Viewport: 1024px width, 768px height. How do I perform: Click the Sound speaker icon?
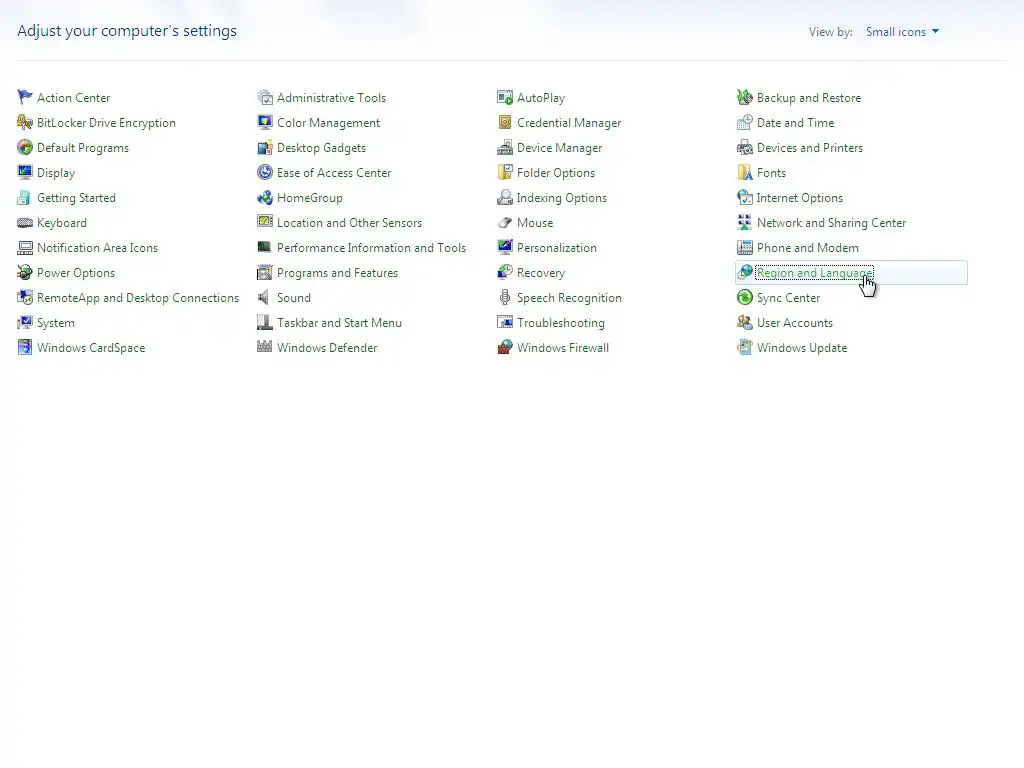(264, 298)
